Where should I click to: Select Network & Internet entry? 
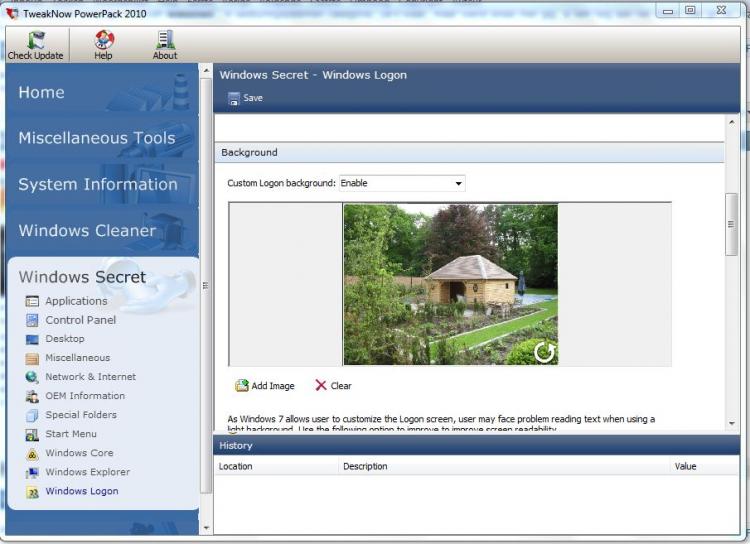90,377
